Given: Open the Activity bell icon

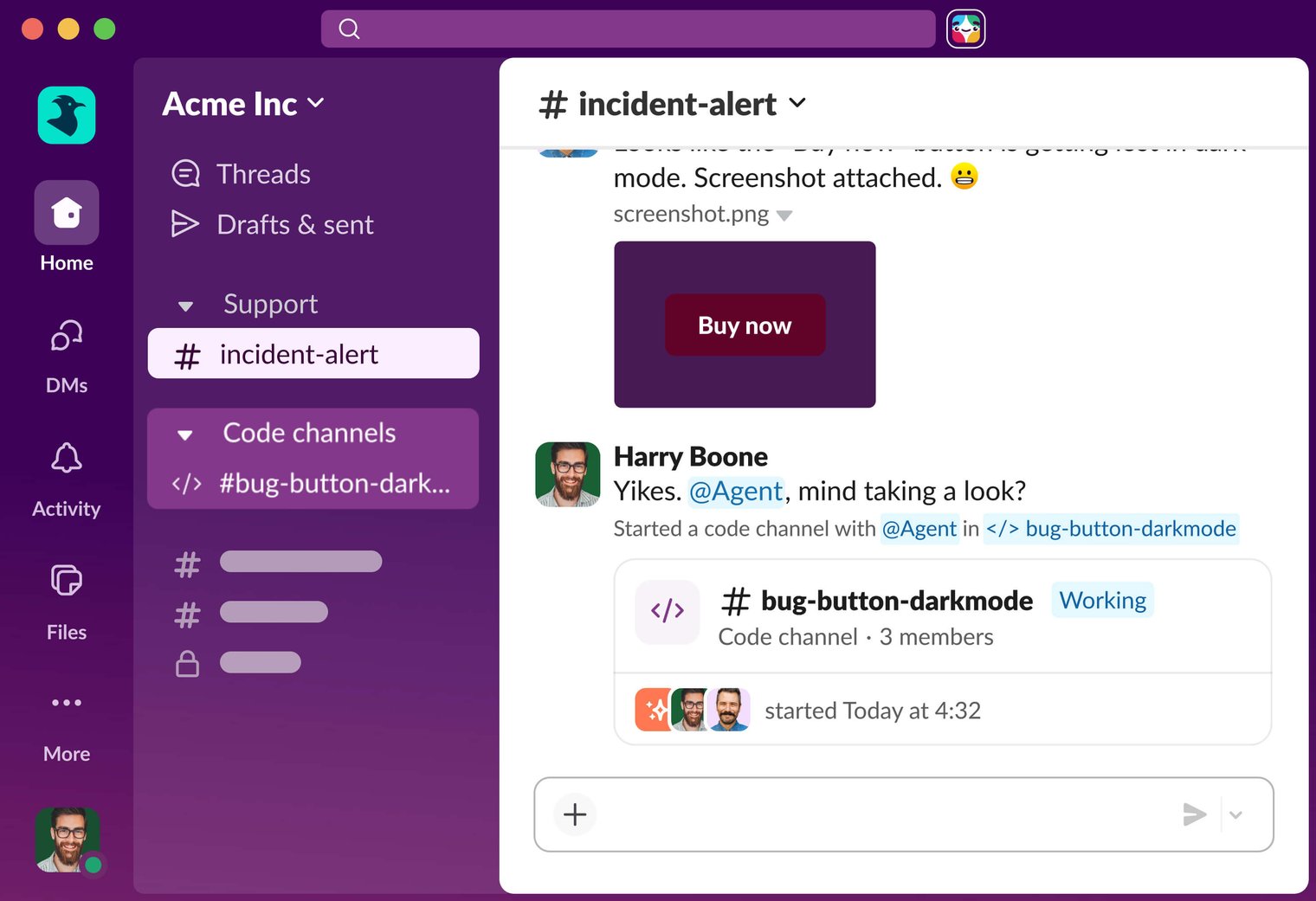Looking at the screenshot, I should tap(67, 458).
